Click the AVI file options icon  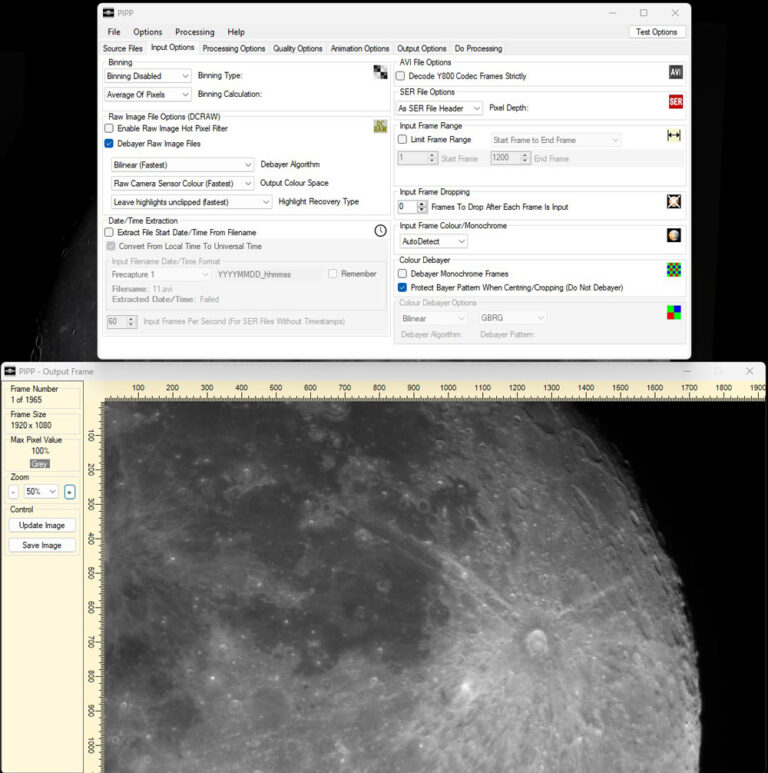coord(675,72)
